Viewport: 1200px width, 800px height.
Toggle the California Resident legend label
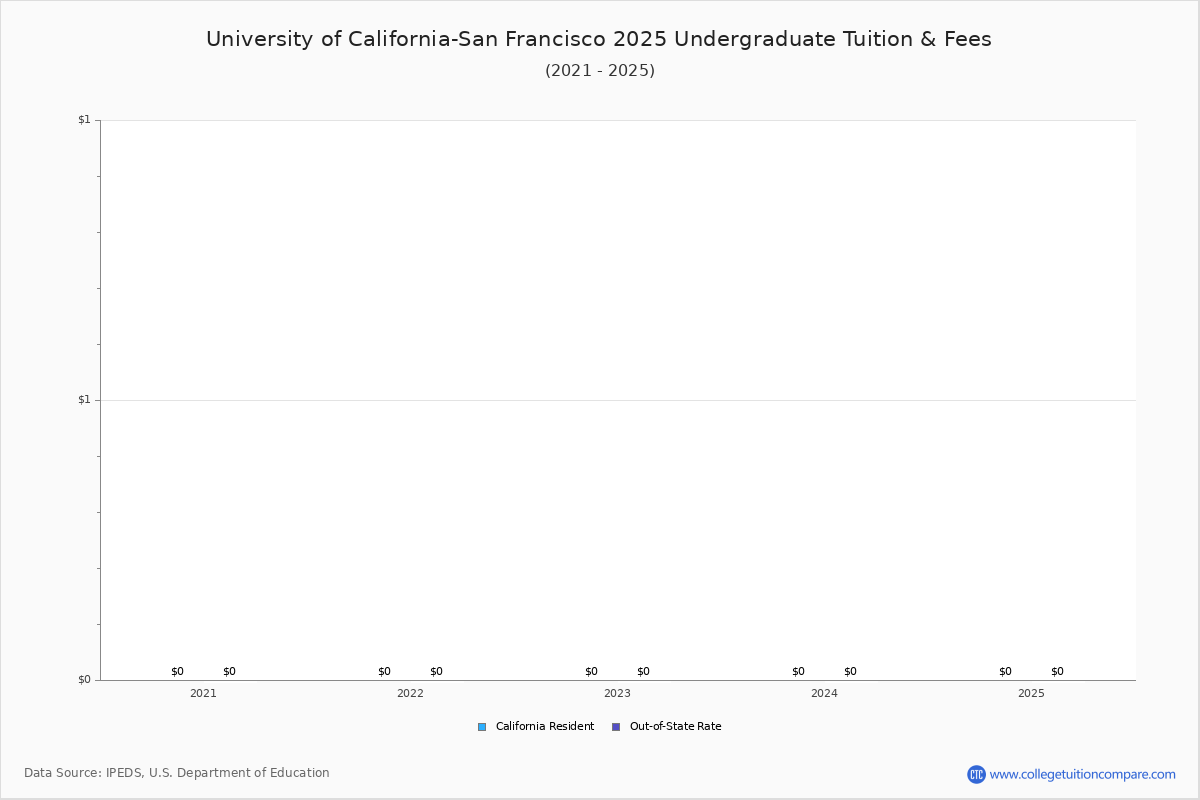click(544, 727)
